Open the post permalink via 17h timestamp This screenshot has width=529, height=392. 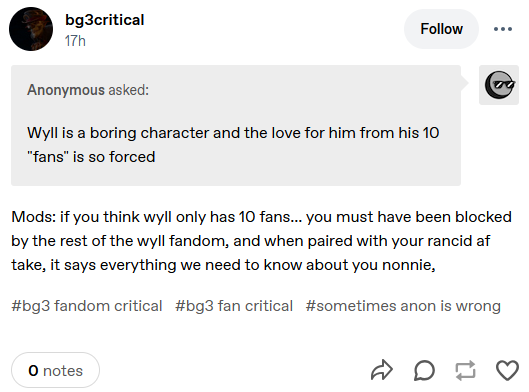click(75, 41)
